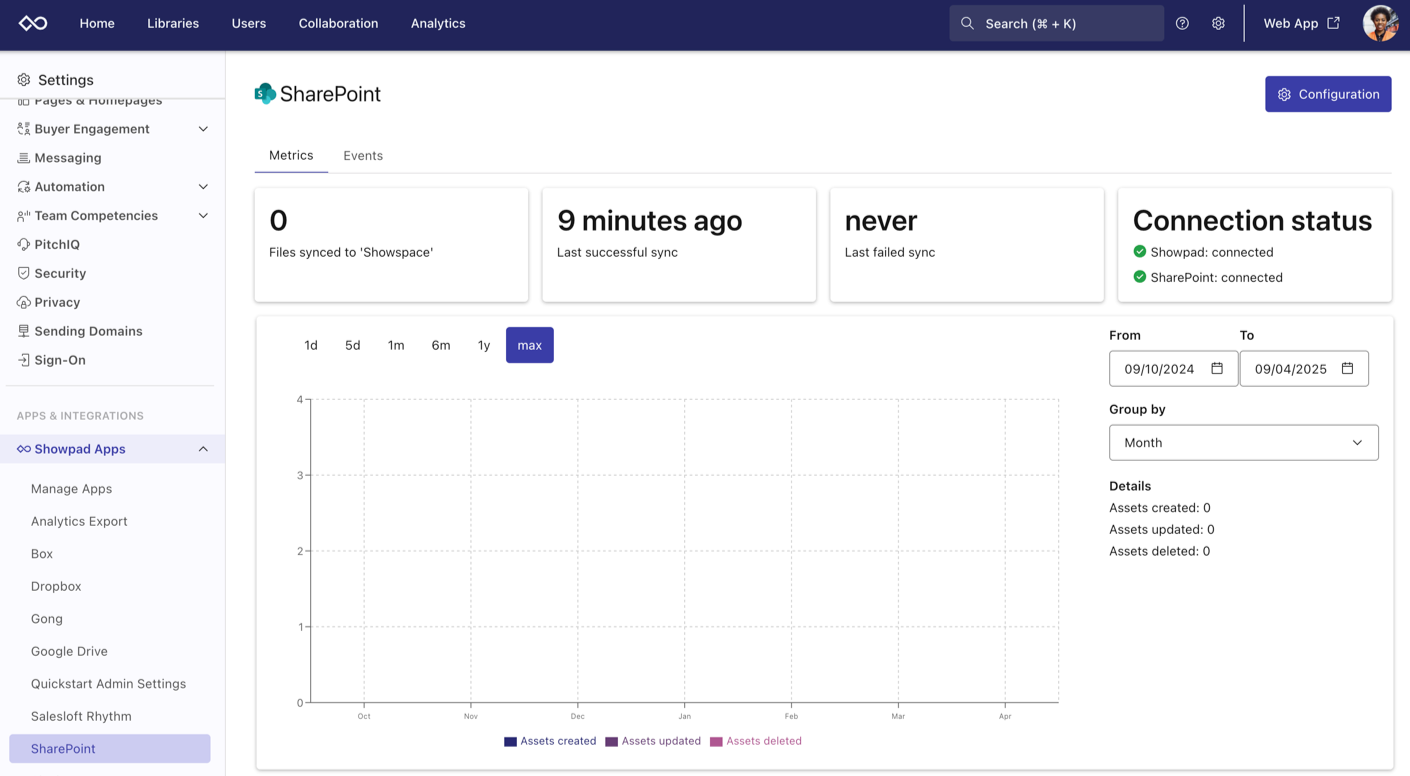This screenshot has height=776, width=1410.
Task: Switch to the Events tab
Action: pos(363,155)
